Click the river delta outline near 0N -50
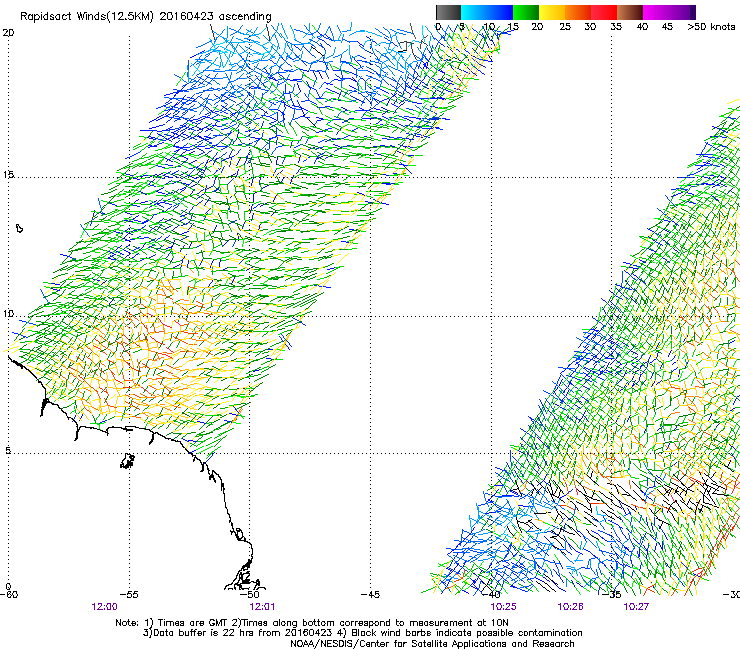 click(x=244, y=574)
